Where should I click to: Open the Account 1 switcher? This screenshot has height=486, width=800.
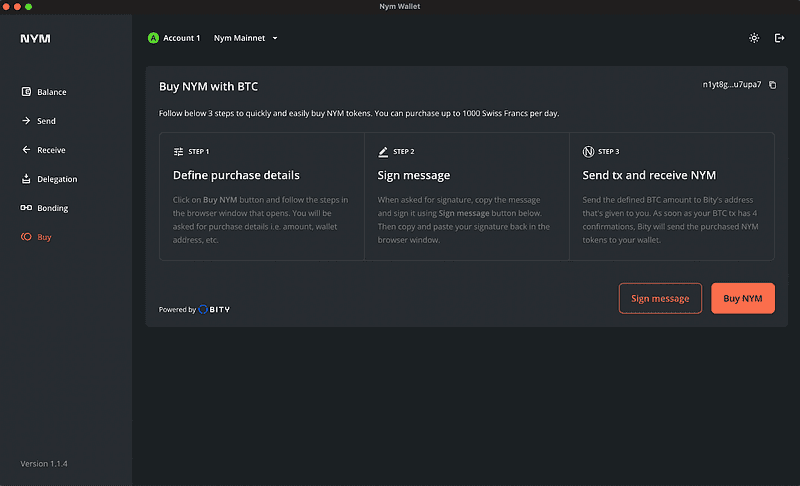(x=181, y=38)
